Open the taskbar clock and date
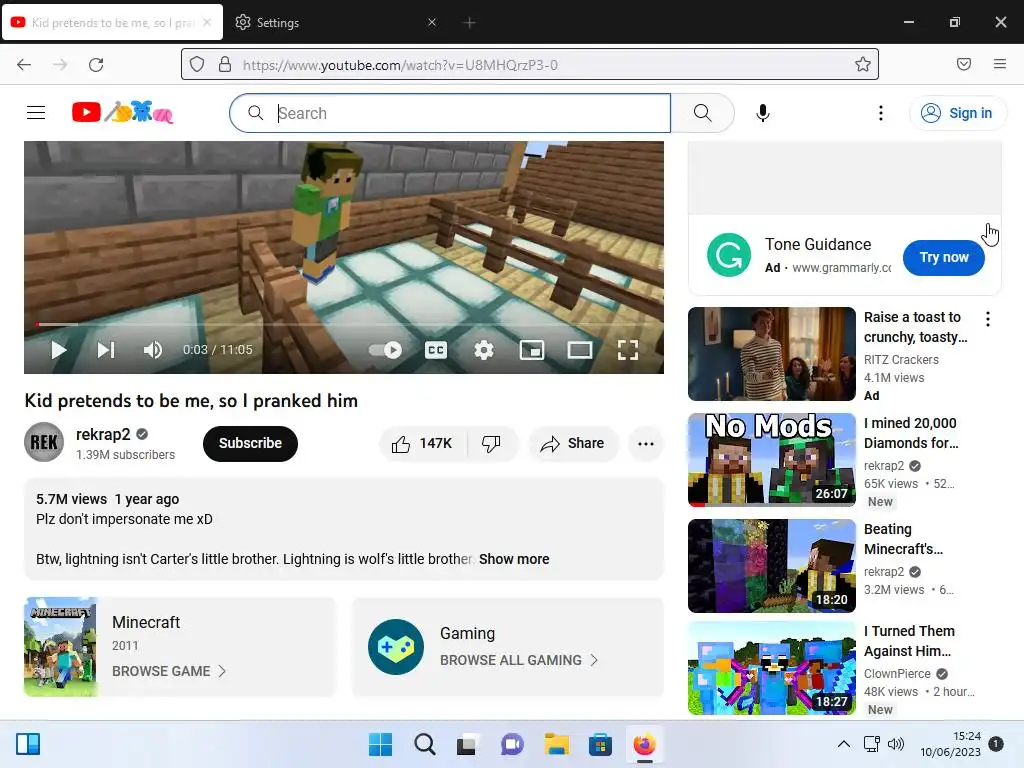The width and height of the screenshot is (1024, 768). click(x=950, y=744)
